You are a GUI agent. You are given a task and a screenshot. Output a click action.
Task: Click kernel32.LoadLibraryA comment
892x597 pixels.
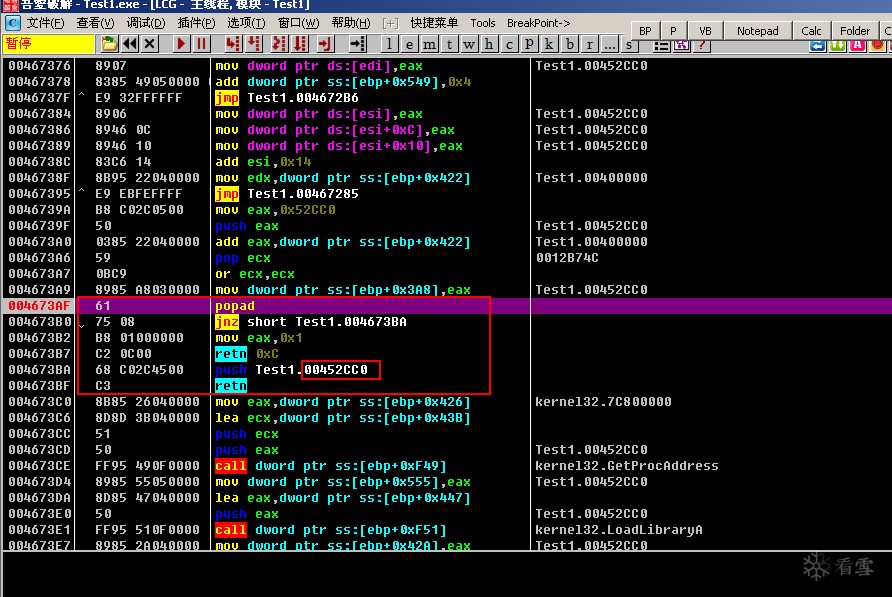[618, 529]
